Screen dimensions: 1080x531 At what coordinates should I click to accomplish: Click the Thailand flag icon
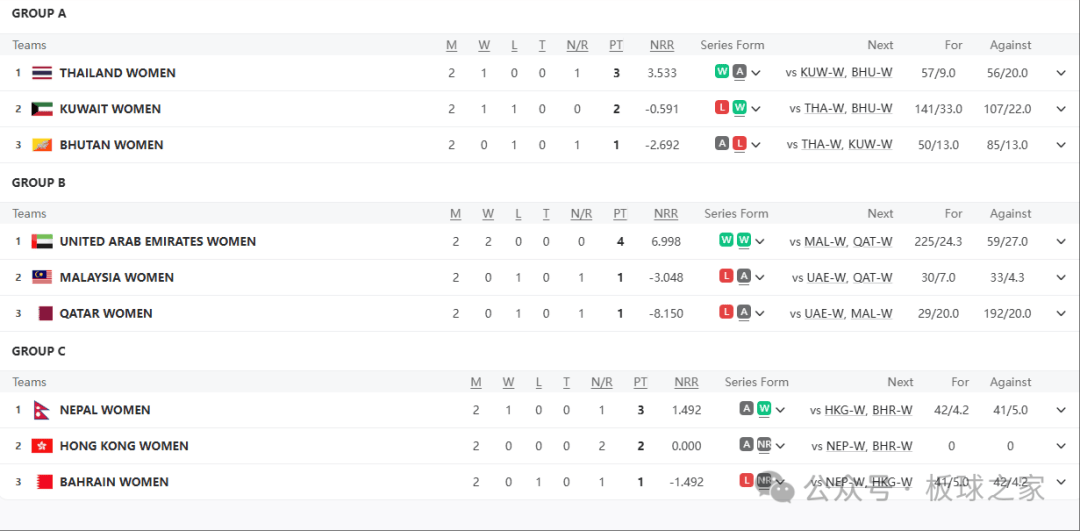pos(42,73)
